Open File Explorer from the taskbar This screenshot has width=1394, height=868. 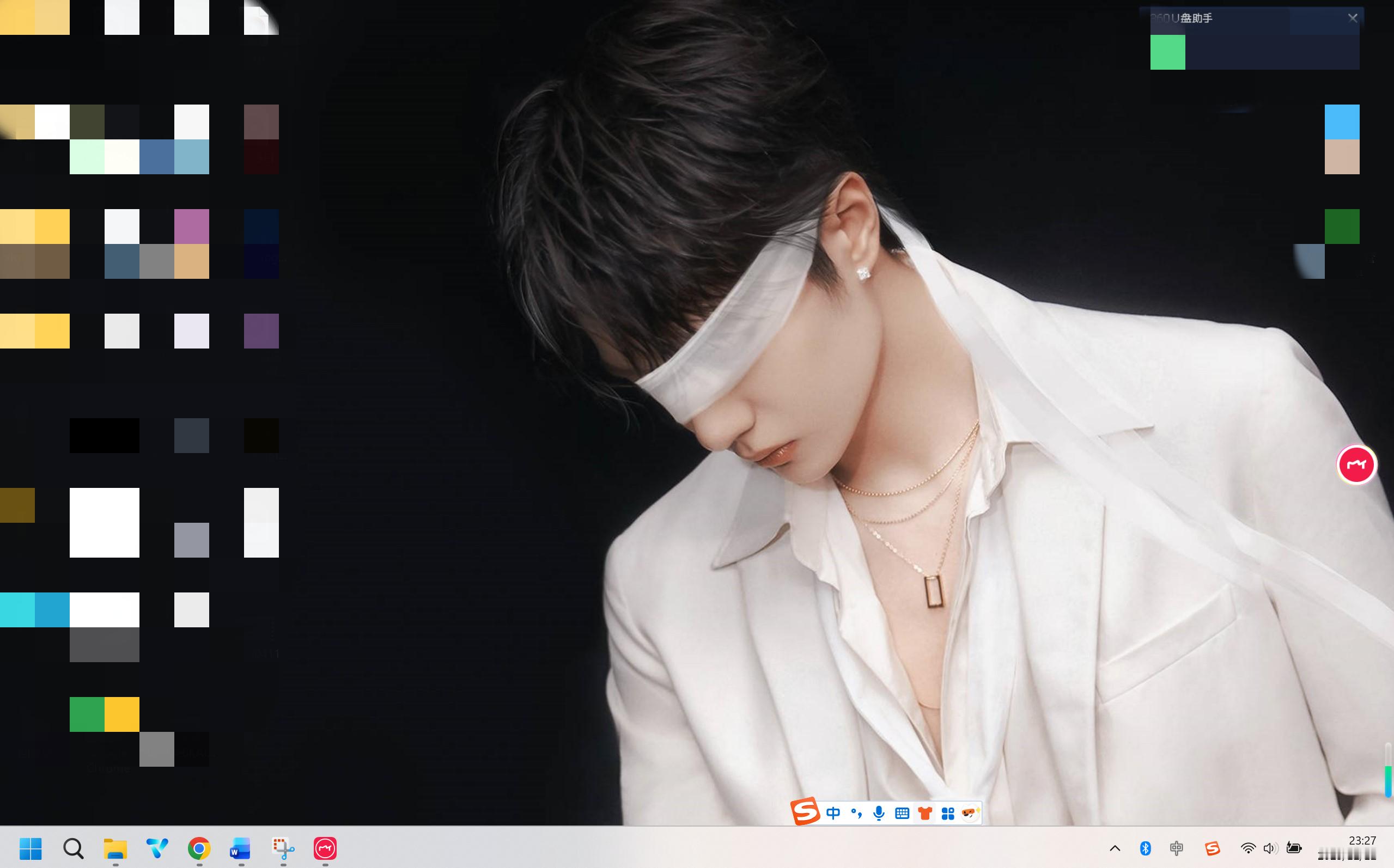coord(115,848)
